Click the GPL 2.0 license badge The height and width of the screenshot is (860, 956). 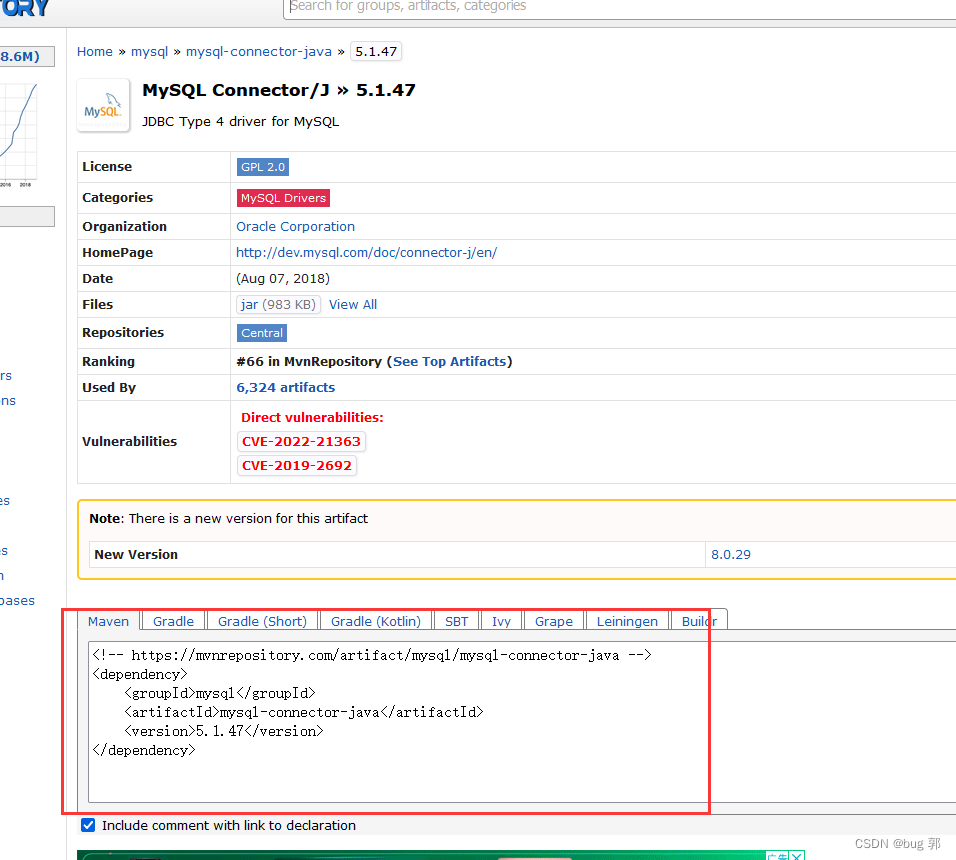coord(263,167)
